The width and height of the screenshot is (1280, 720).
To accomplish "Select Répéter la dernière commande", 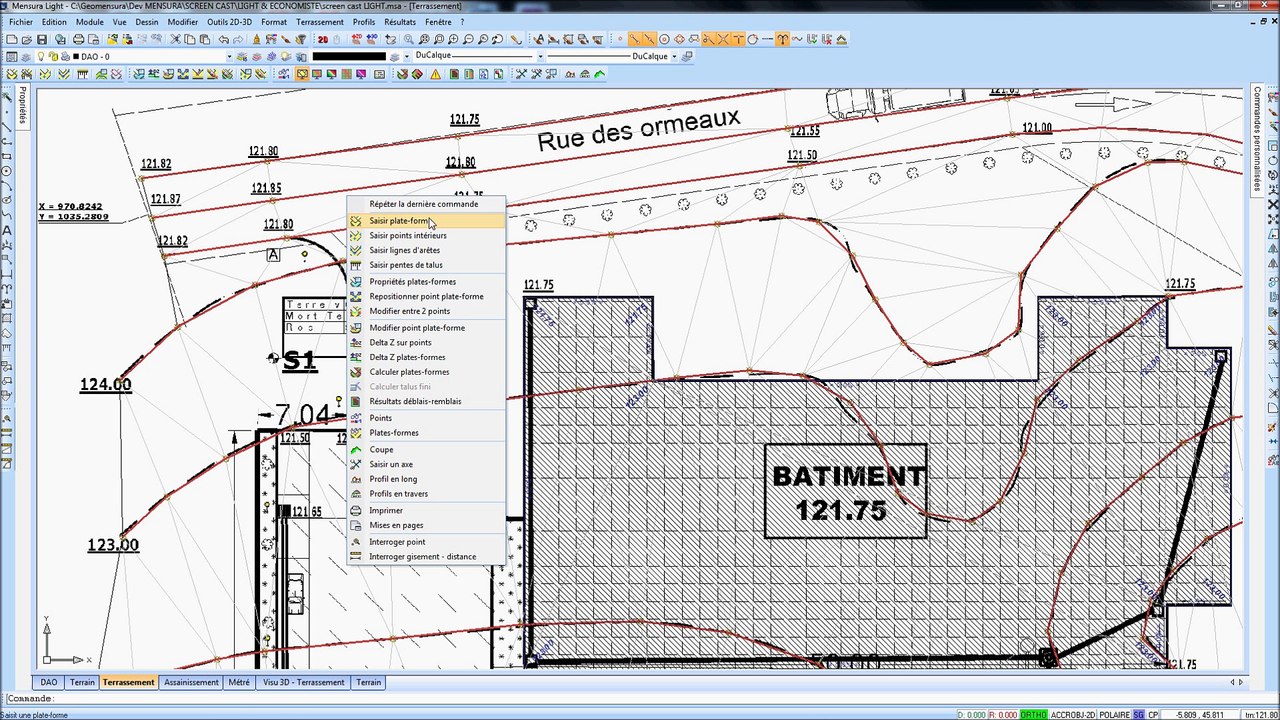I will tap(426, 204).
